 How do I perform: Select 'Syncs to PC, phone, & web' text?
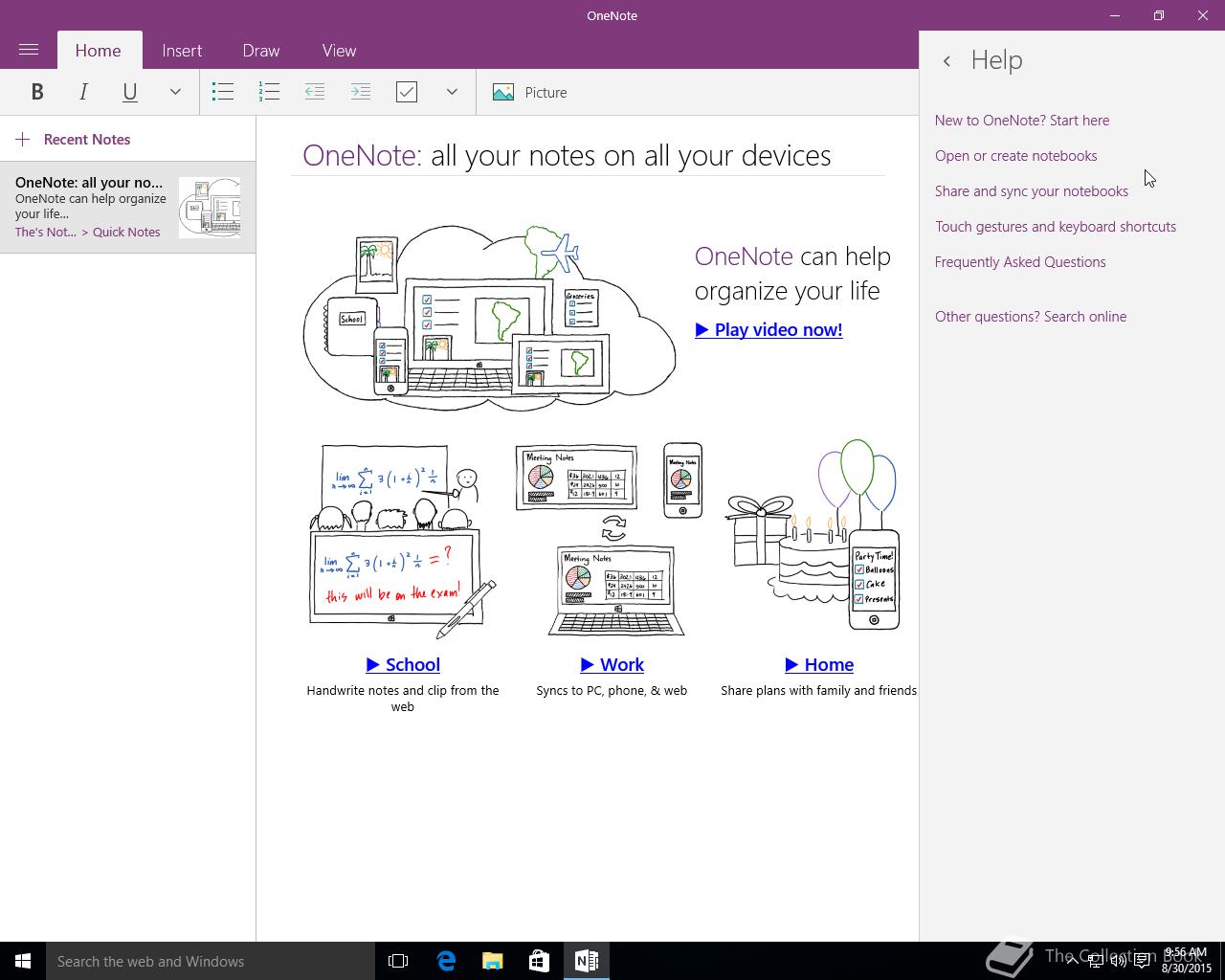612,690
